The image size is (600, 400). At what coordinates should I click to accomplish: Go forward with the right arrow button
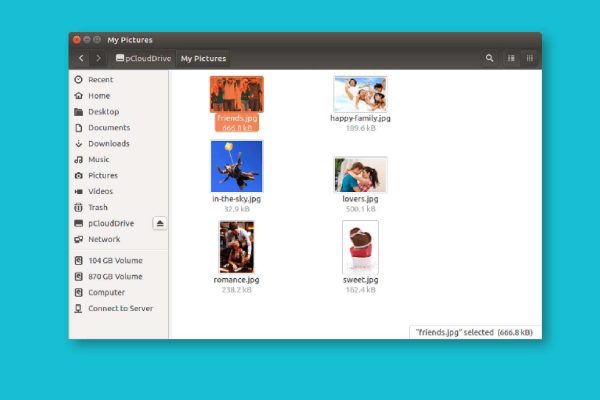click(x=98, y=58)
